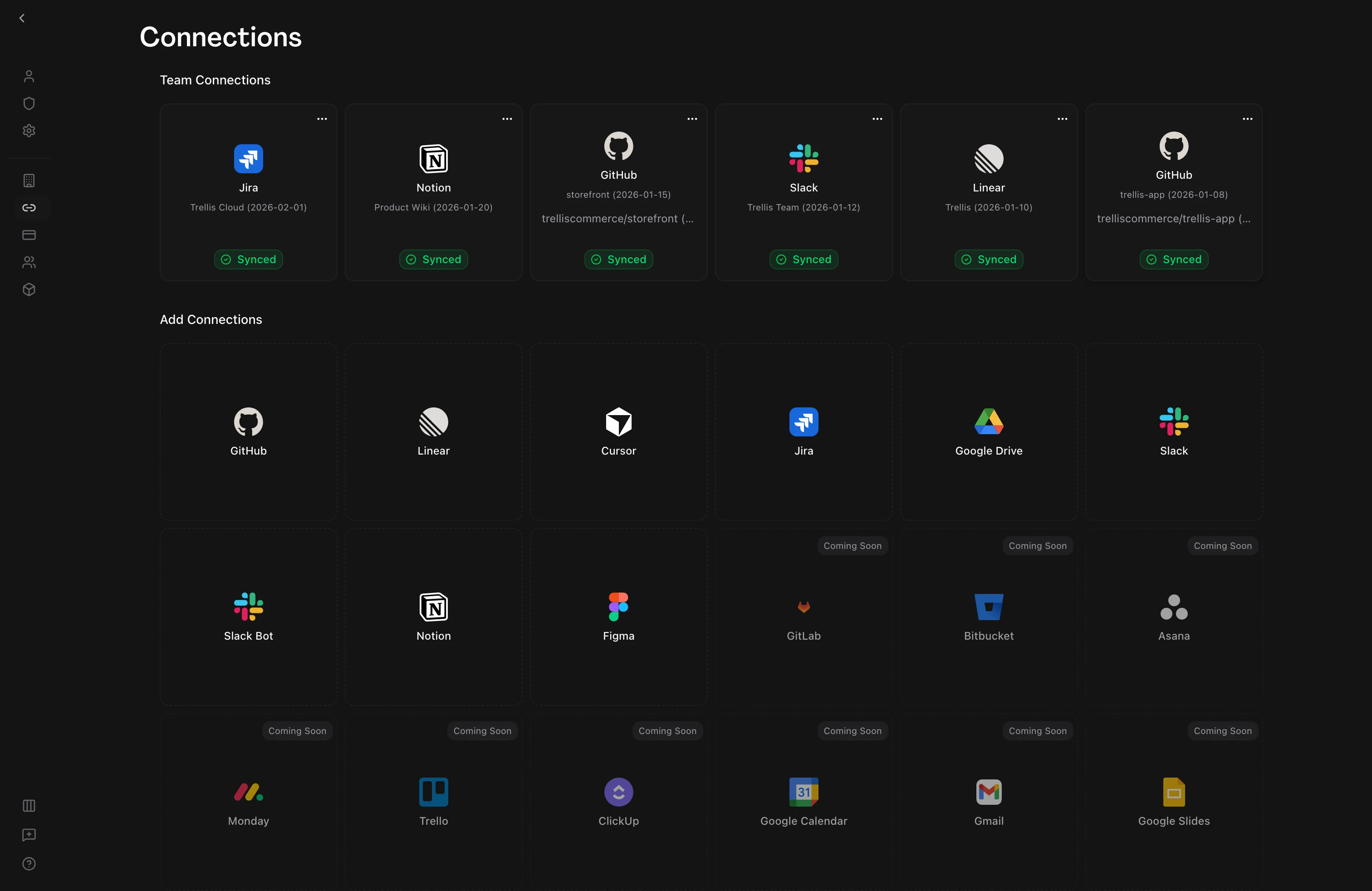
Task: Open options menu on the Jira connection card
Action: (x=322, y=119)
